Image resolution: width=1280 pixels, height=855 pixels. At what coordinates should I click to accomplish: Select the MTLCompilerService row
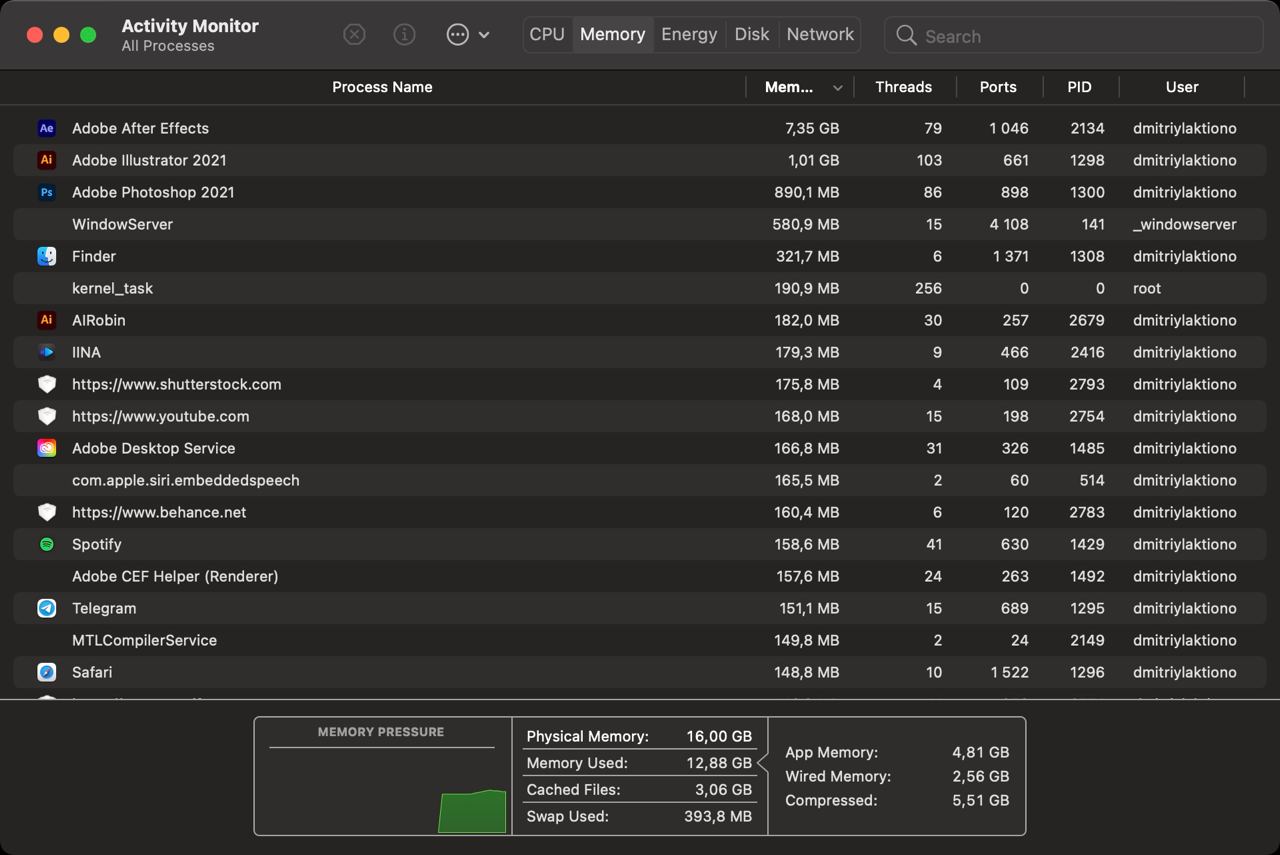pyautogui.click(x=640, y=640)
